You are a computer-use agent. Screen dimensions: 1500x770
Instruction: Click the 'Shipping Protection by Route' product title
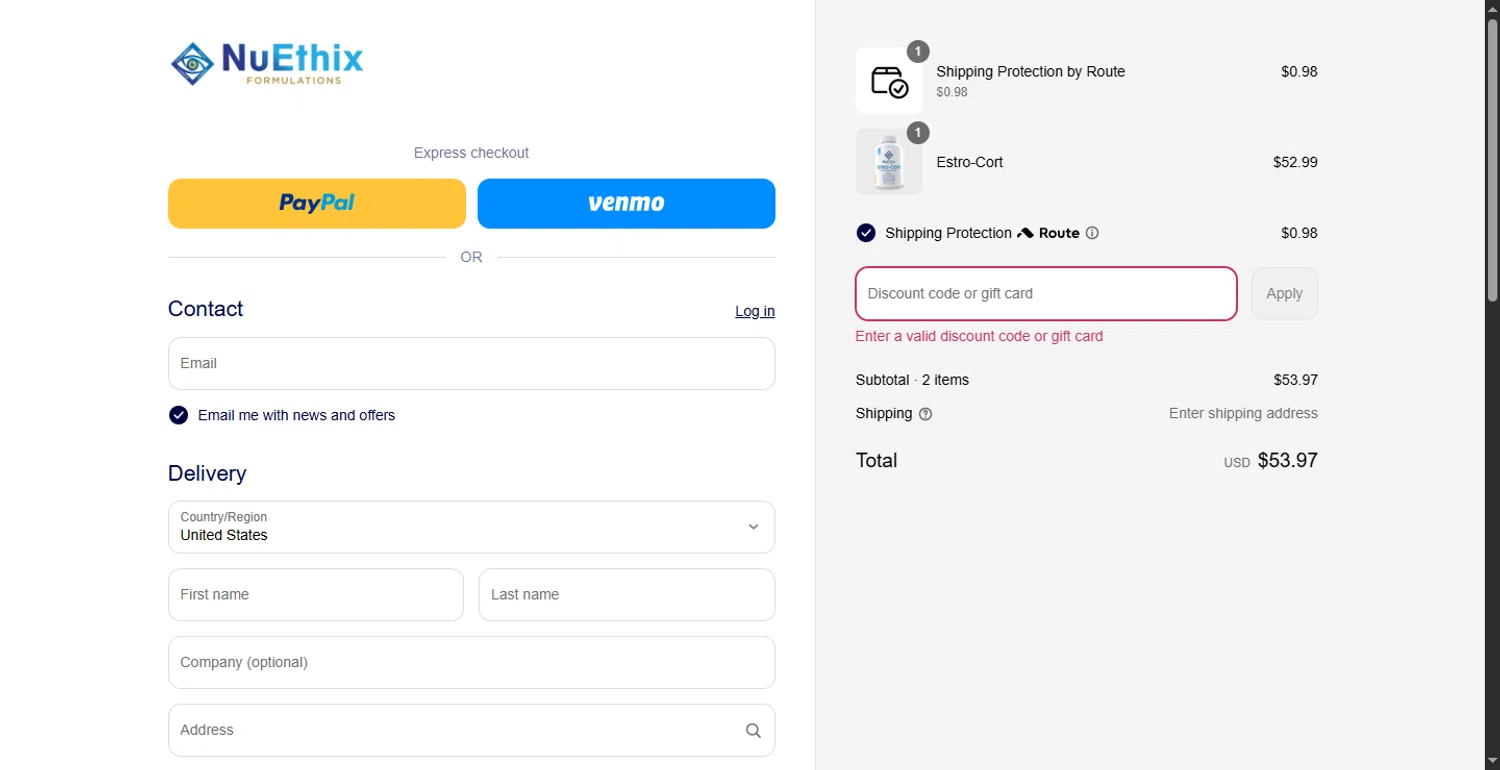pos(1031,72)
